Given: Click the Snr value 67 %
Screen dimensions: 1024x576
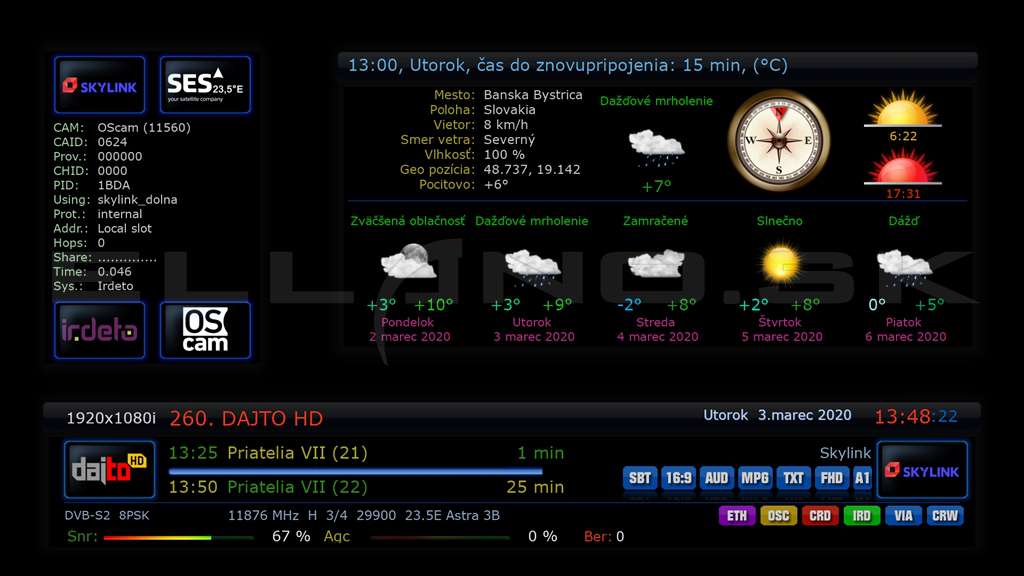Looking at the screenshot, I should pyautogui.click(x=291, y=537).
